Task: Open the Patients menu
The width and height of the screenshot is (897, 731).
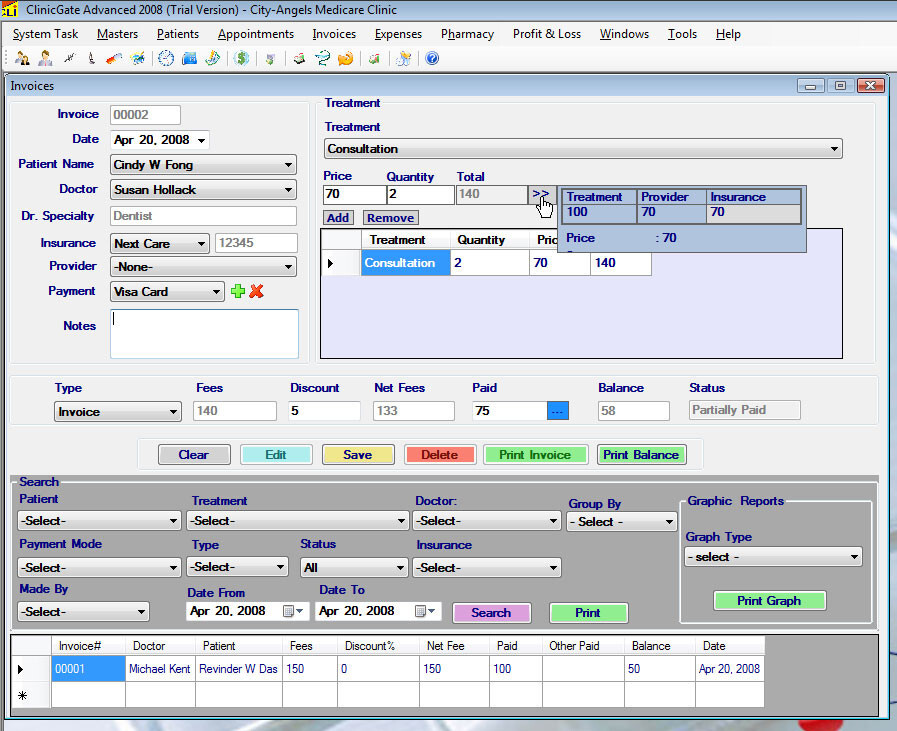Action: click(178, 34)
